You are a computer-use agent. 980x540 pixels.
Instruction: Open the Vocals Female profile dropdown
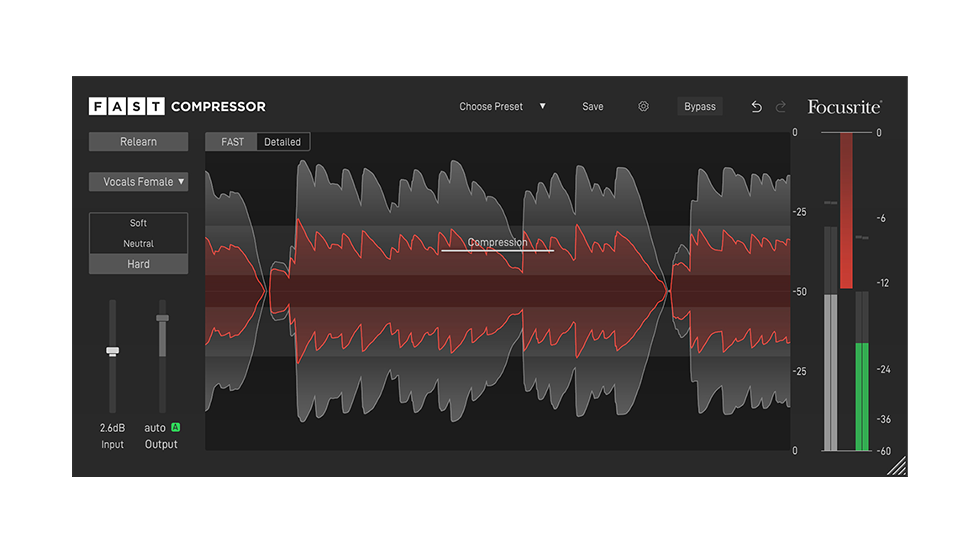pos(138,182)
